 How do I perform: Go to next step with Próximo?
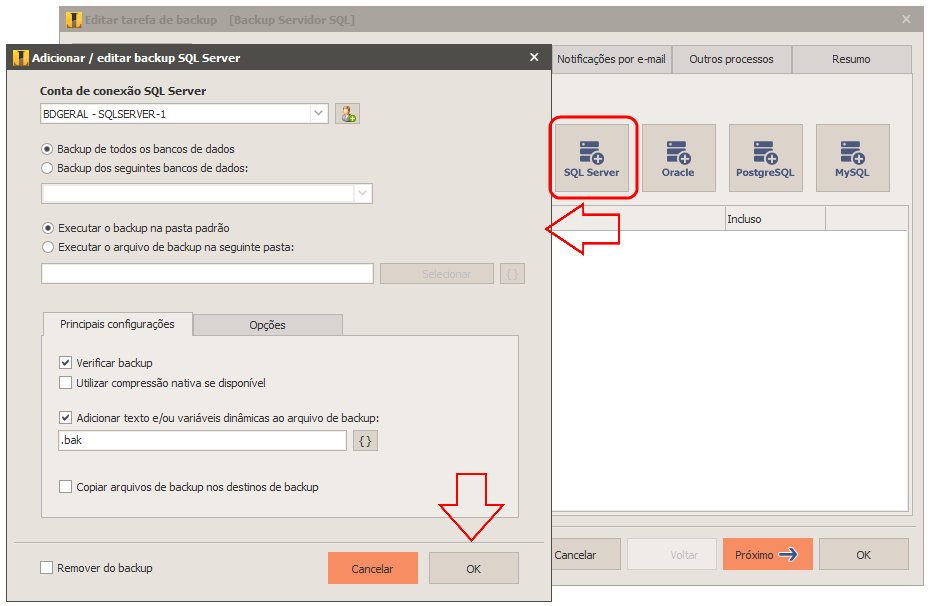pyautogui.click(x=768, y=555)
